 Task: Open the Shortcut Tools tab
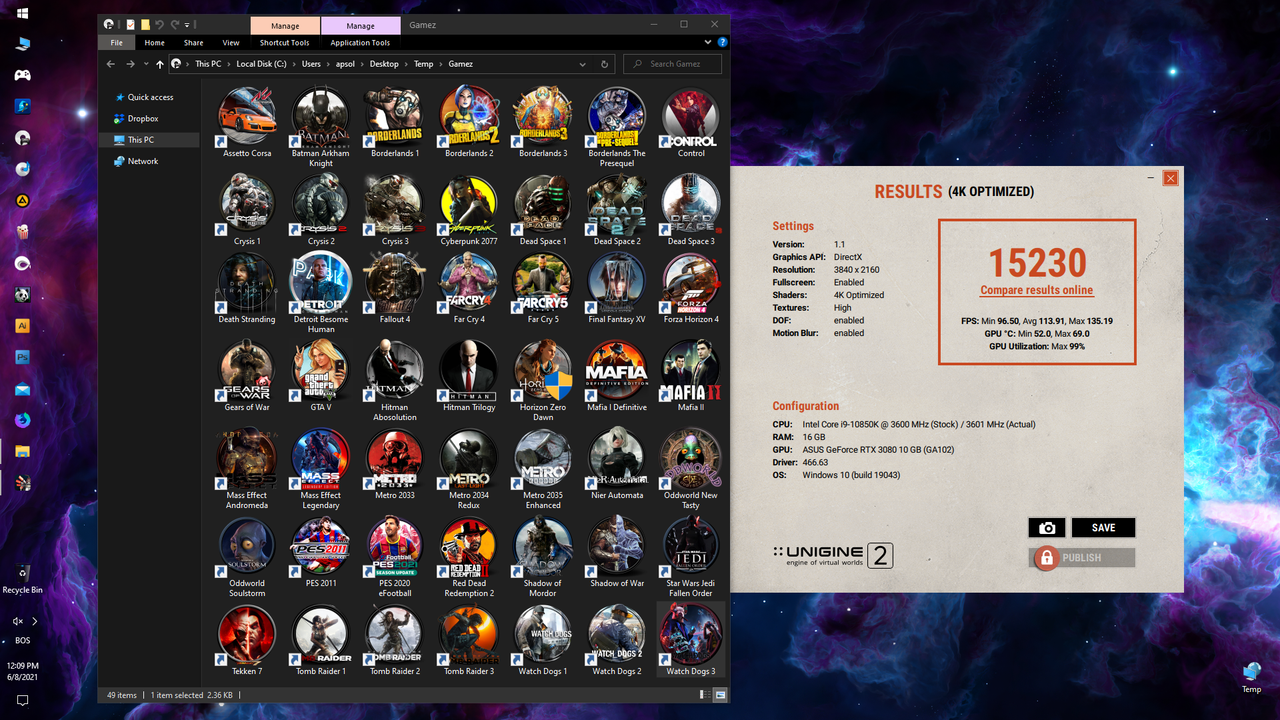[x=285, y=43]
